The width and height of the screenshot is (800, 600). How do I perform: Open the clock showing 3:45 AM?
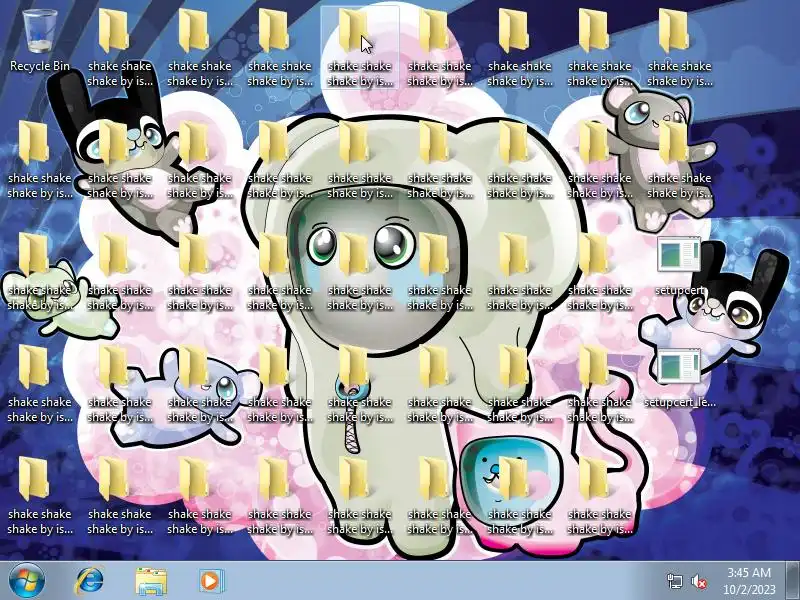click(749, 581)
